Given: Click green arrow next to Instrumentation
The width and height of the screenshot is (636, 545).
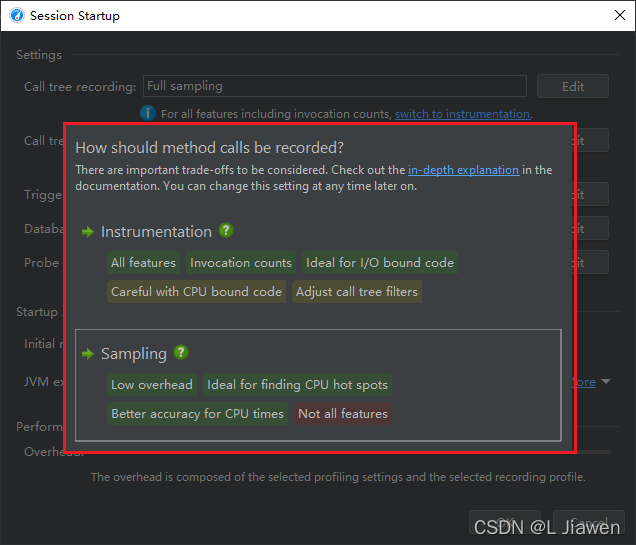Looking at the screenshot, I should [x=88, y=232].
